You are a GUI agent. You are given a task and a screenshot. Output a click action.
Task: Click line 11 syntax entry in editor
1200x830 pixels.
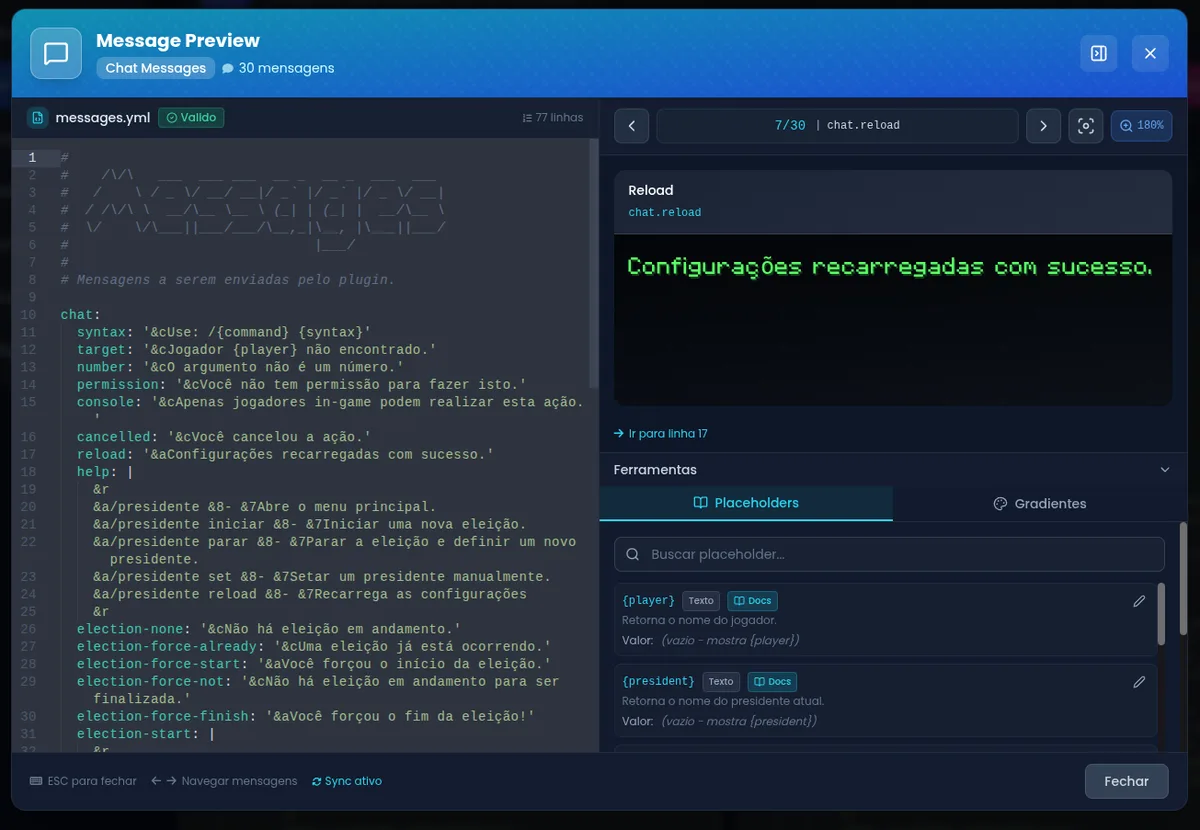tap(224, 332)
